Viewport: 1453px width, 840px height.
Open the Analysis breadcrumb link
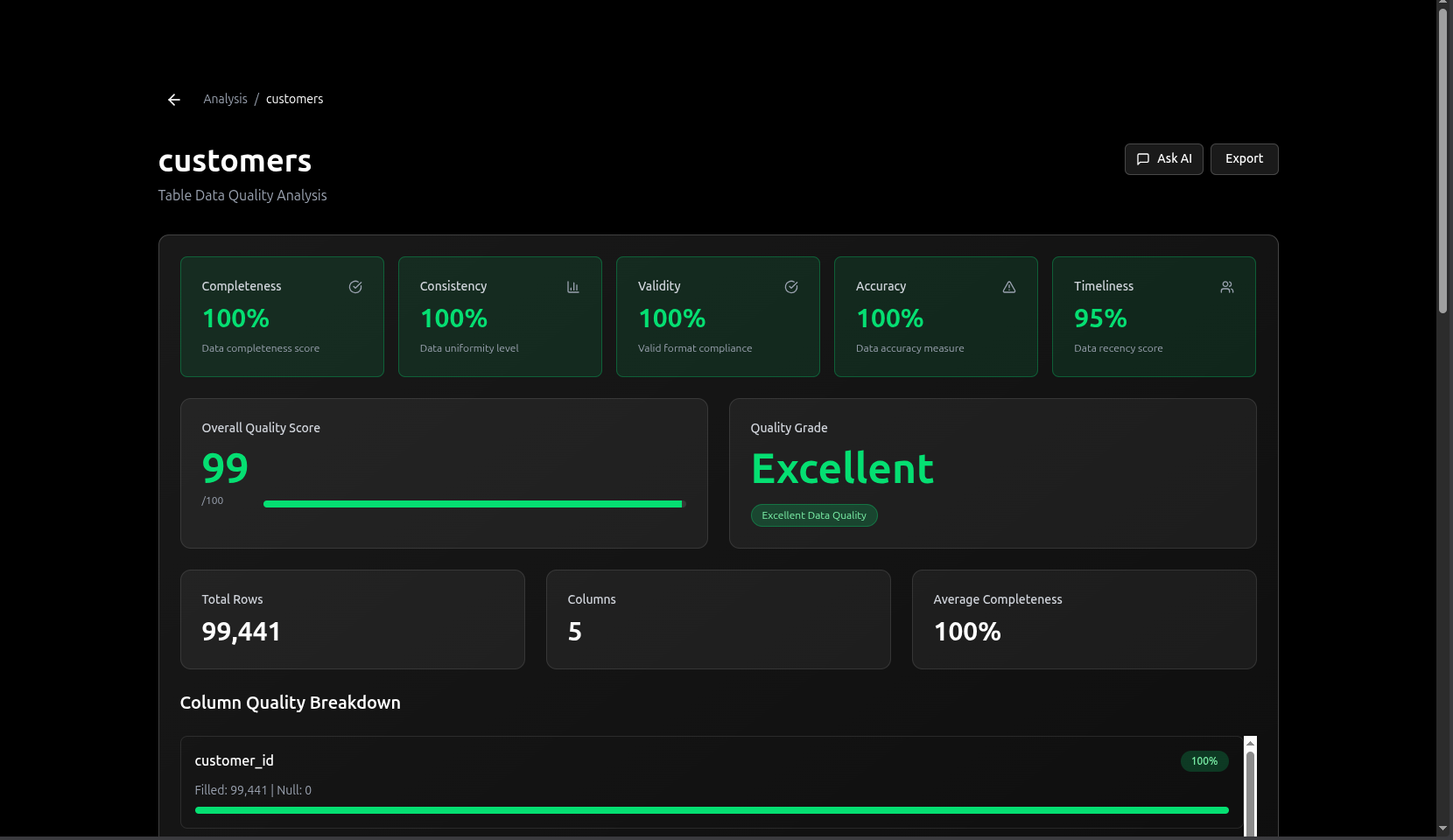225,99
